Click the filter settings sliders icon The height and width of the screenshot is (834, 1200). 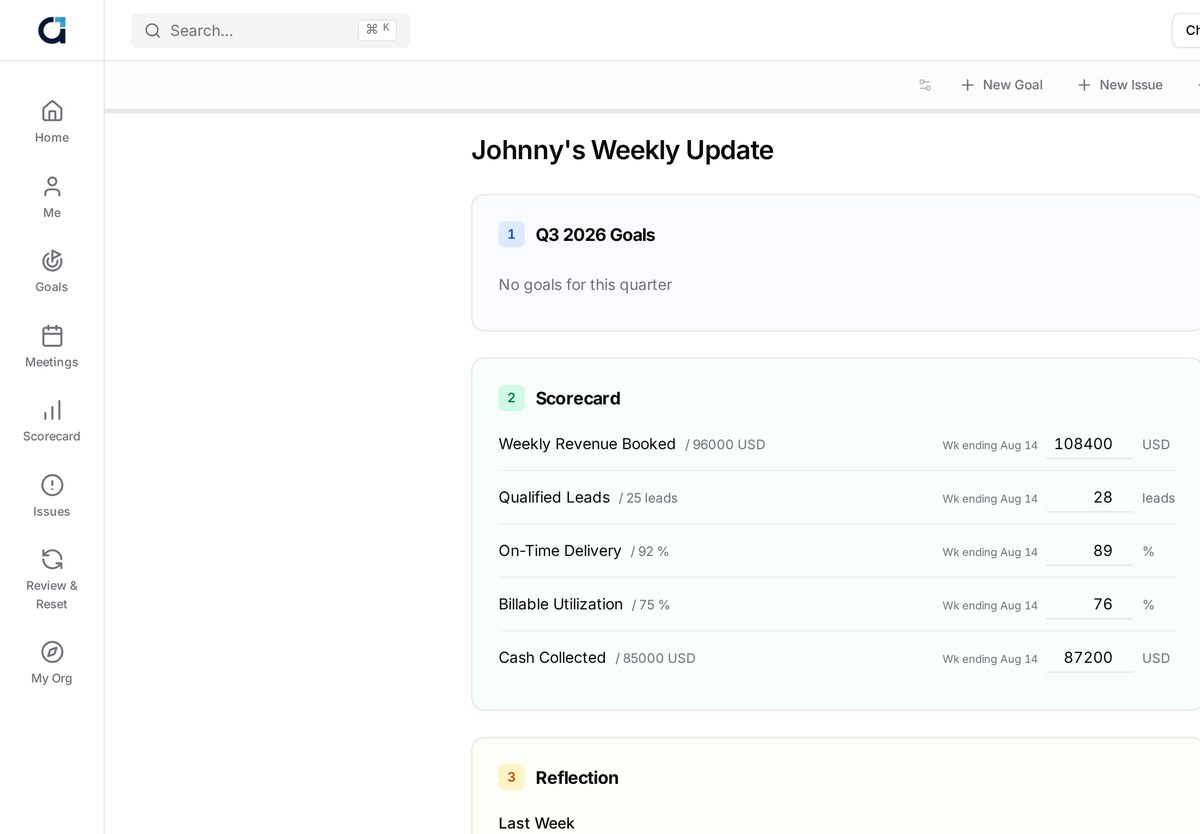925,85
